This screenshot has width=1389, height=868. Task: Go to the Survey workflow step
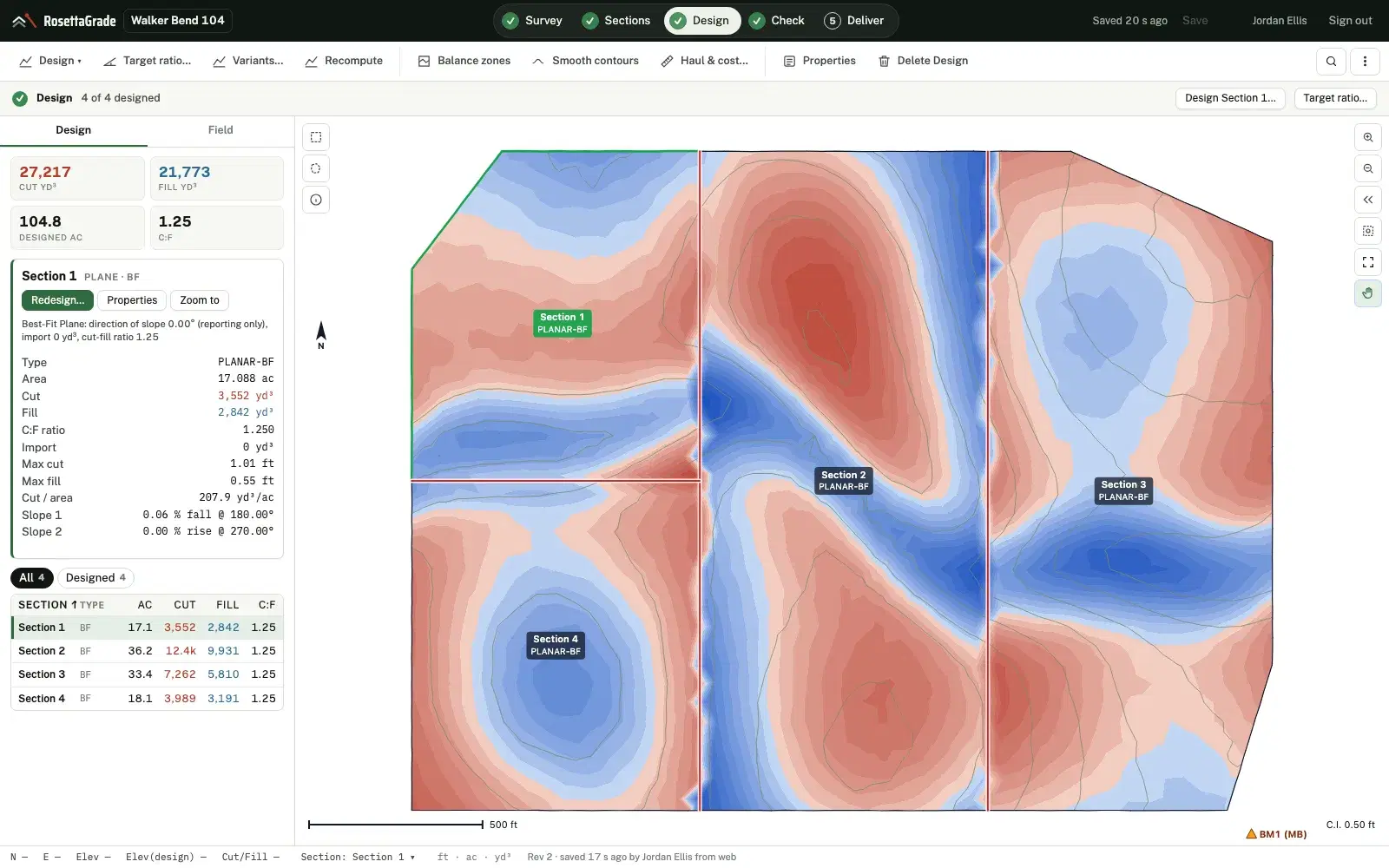point(532,21)
